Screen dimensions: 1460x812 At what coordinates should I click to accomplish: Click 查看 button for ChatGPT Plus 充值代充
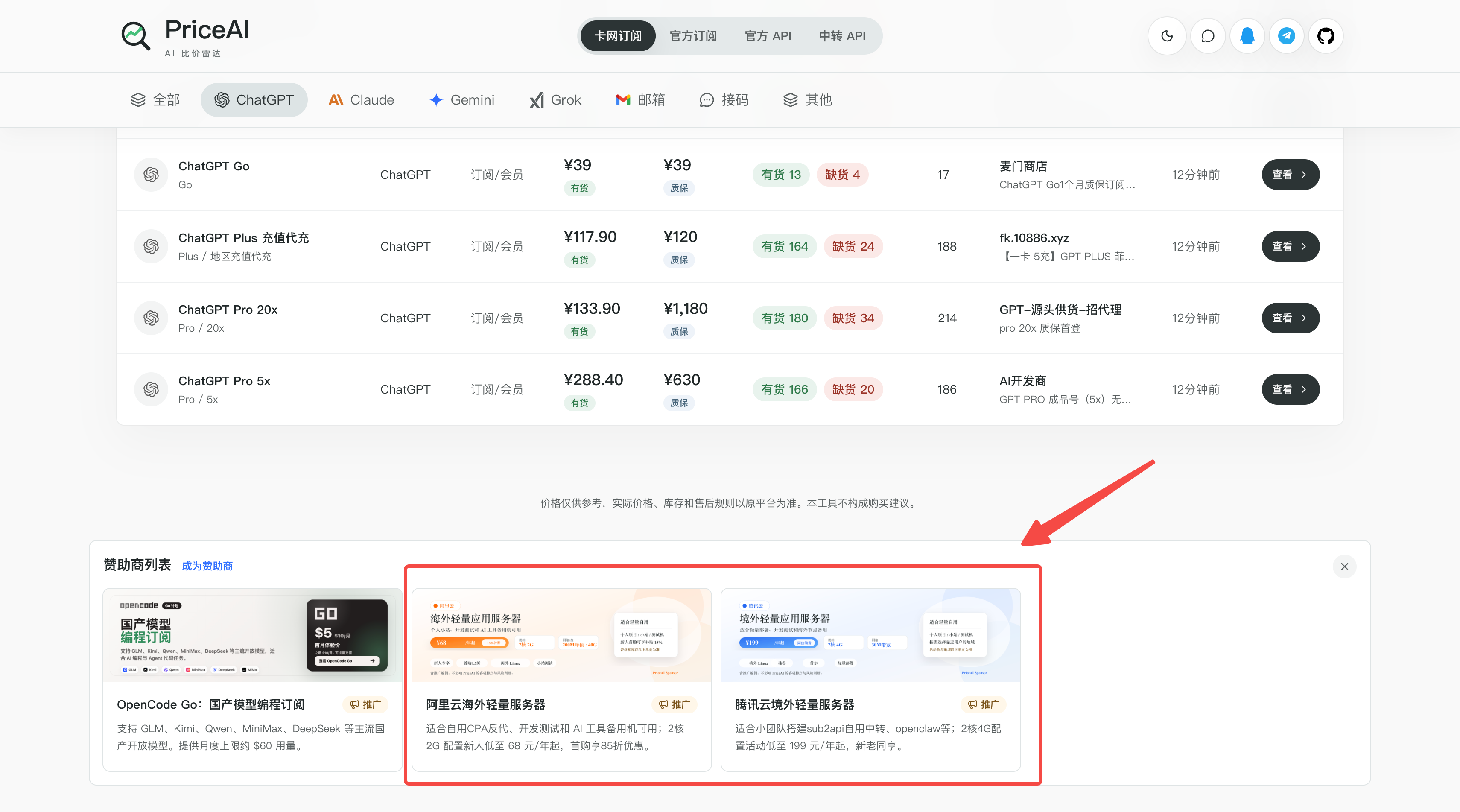[x=1290, y=246]
